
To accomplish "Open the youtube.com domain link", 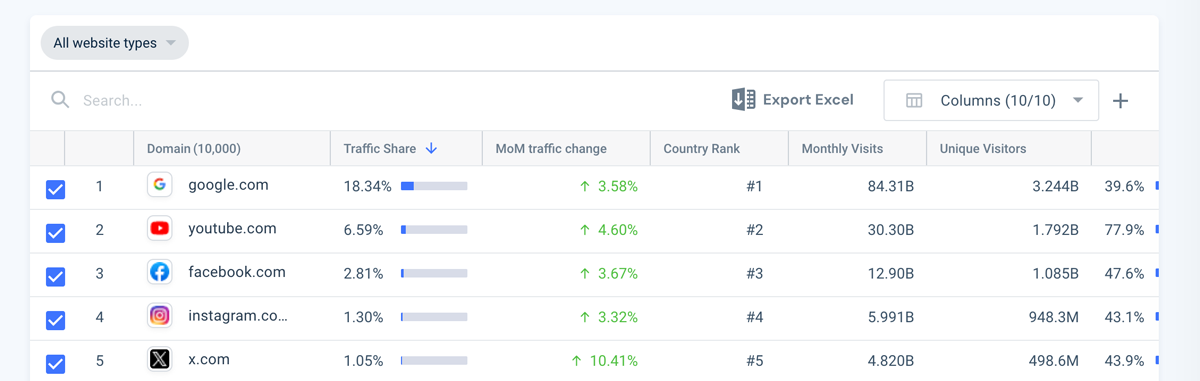I will [x=232, y=228].
